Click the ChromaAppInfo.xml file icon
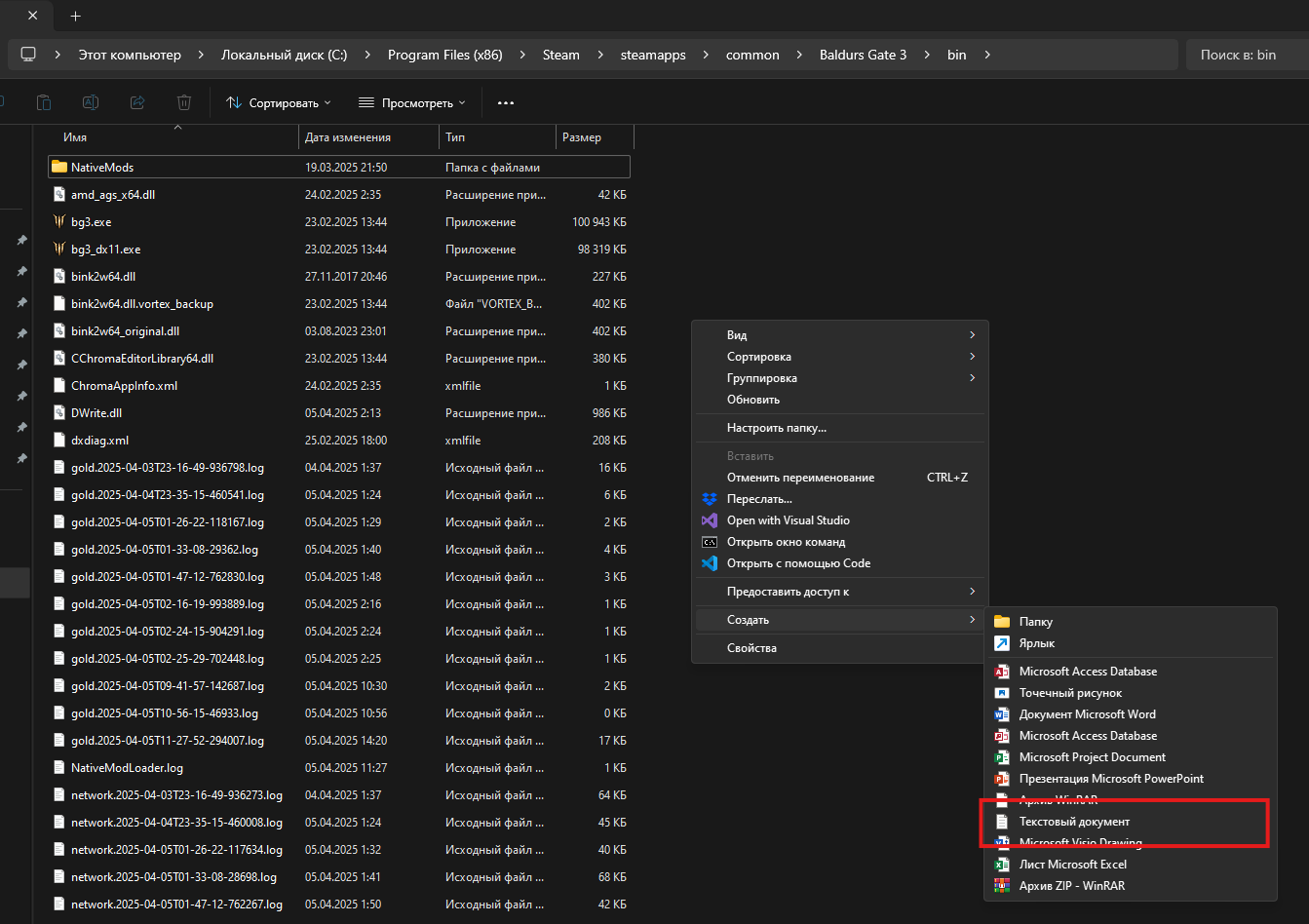Image resolution: width=1309 pixels, height=924 pixels. (59, 385)
